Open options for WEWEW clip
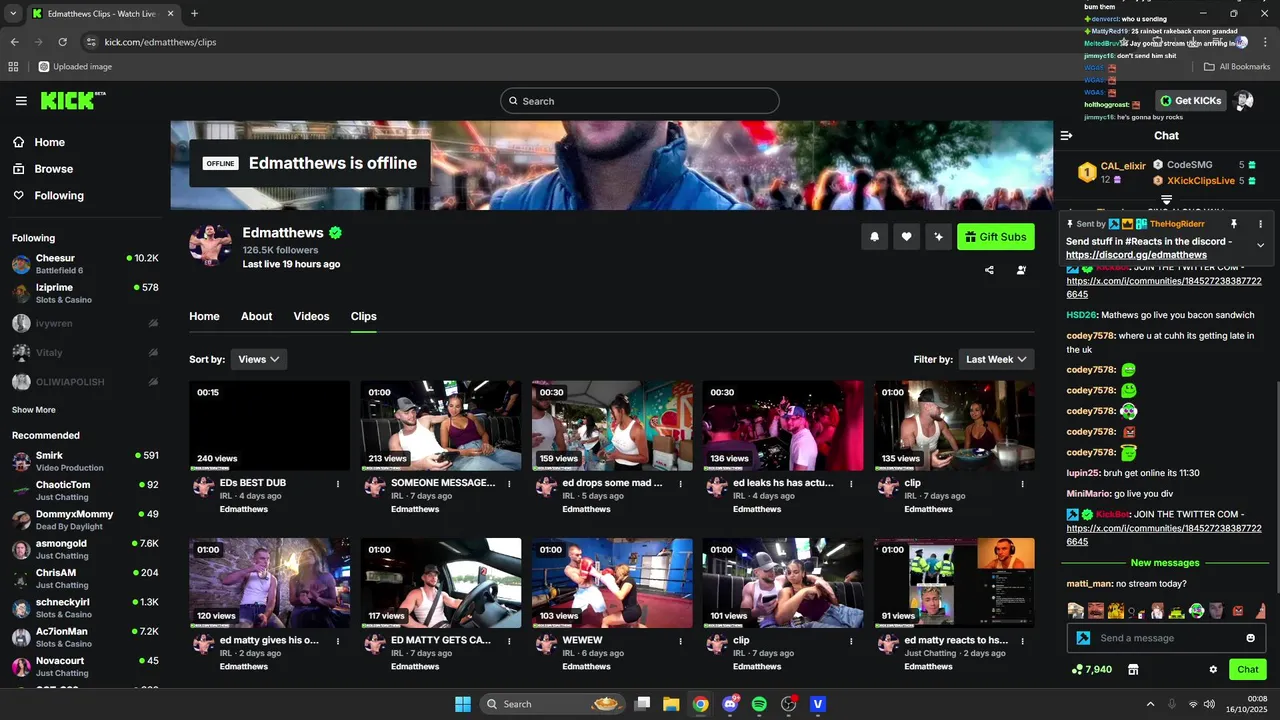This screenshot has height=720, width=1280. tap(680, 641)
